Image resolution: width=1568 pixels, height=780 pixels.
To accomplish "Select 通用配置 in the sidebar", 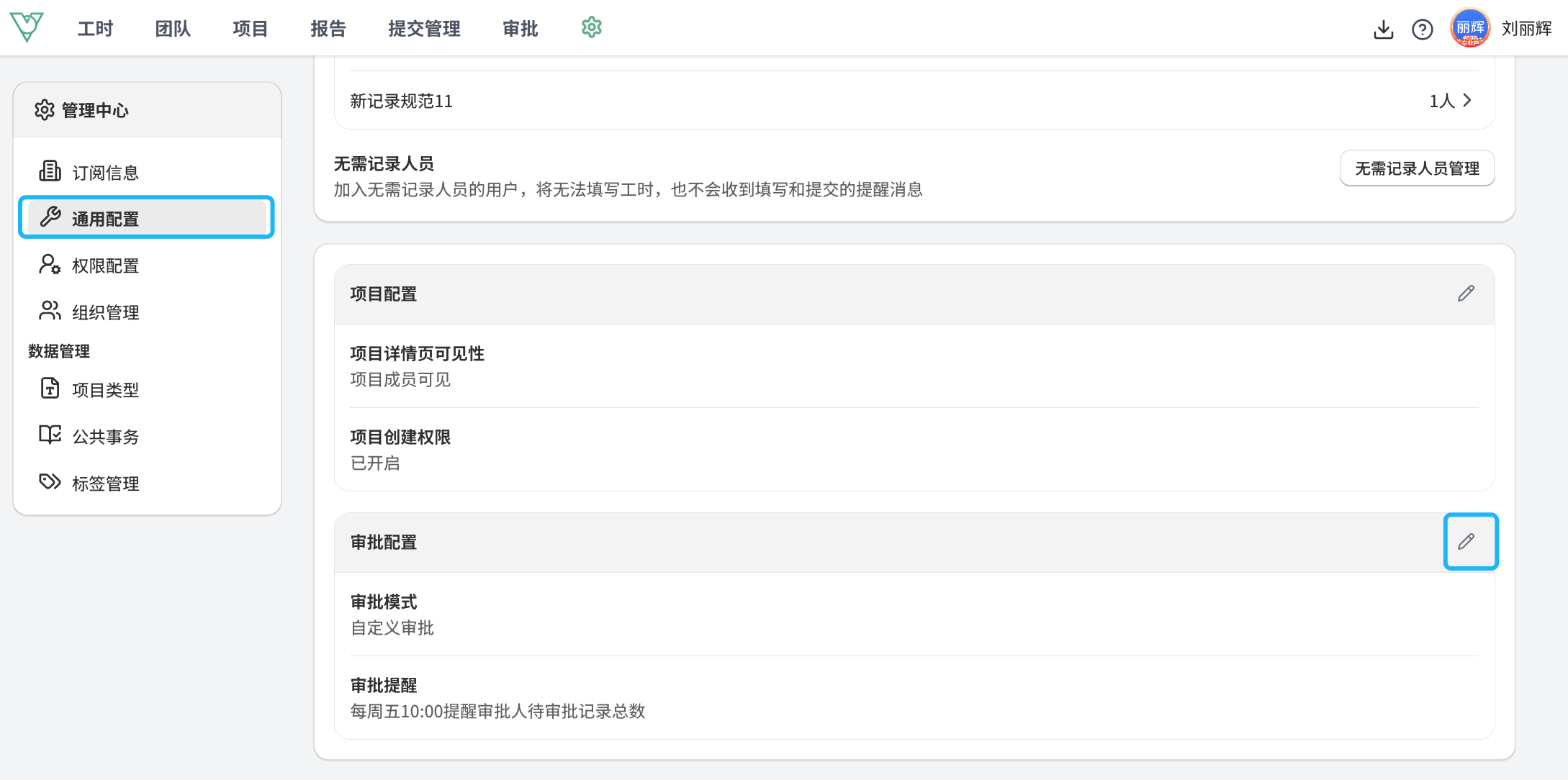I will [x=147, y=217].
